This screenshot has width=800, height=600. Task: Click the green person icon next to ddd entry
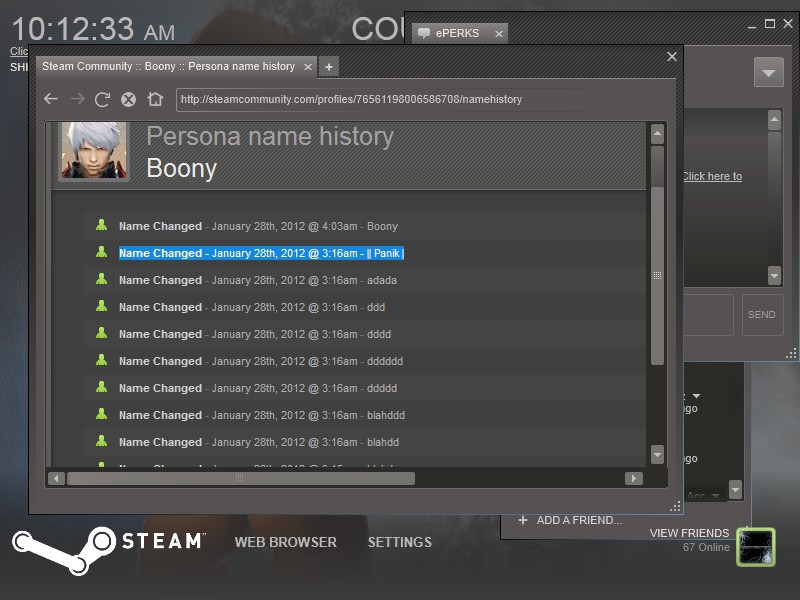(102, 306)
